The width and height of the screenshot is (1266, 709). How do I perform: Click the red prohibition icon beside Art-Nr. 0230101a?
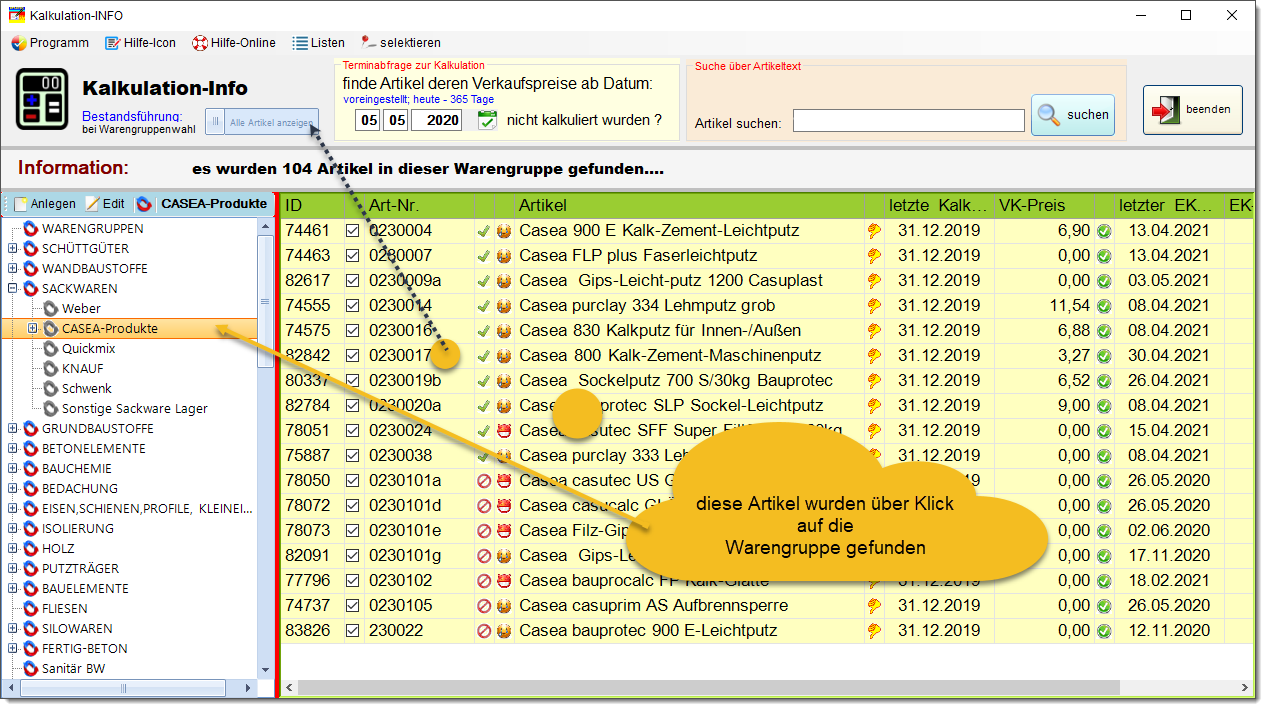coord(484,481)
